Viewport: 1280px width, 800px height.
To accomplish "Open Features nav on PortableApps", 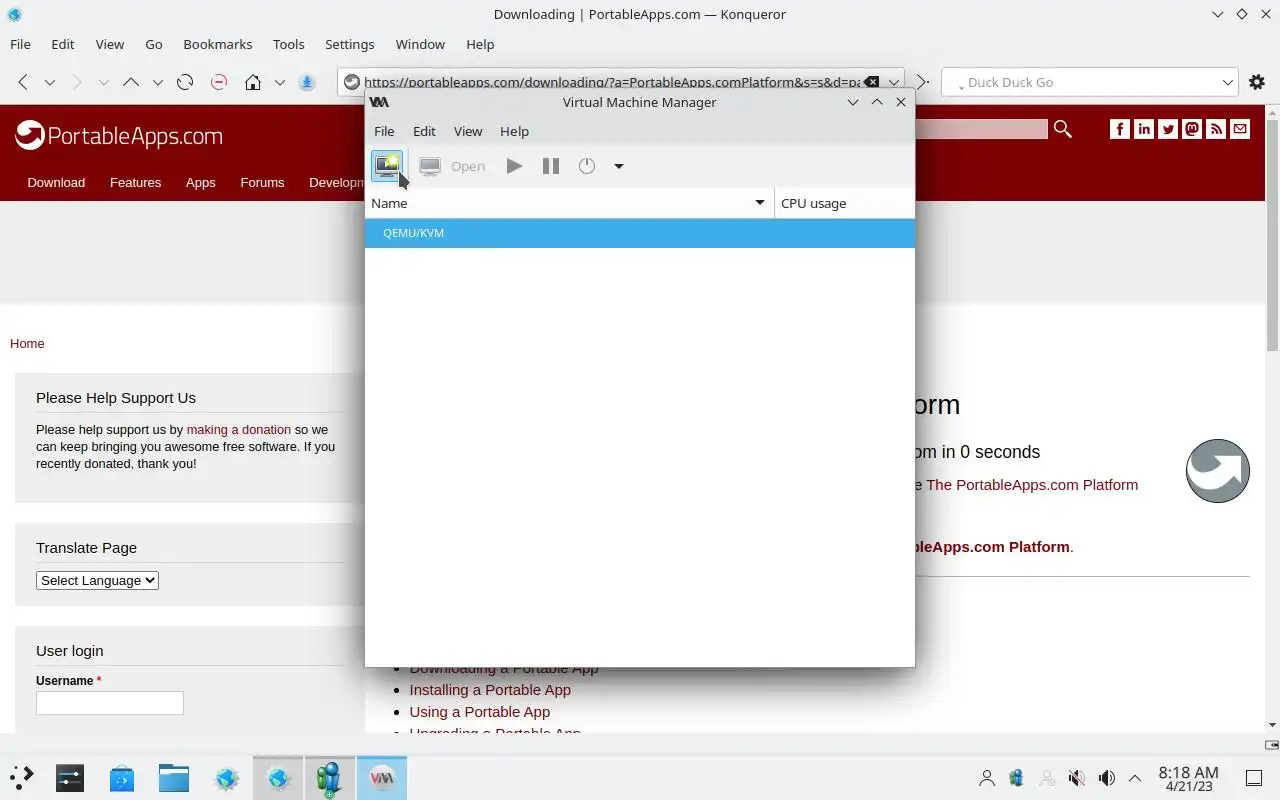I will pos(135,182).
